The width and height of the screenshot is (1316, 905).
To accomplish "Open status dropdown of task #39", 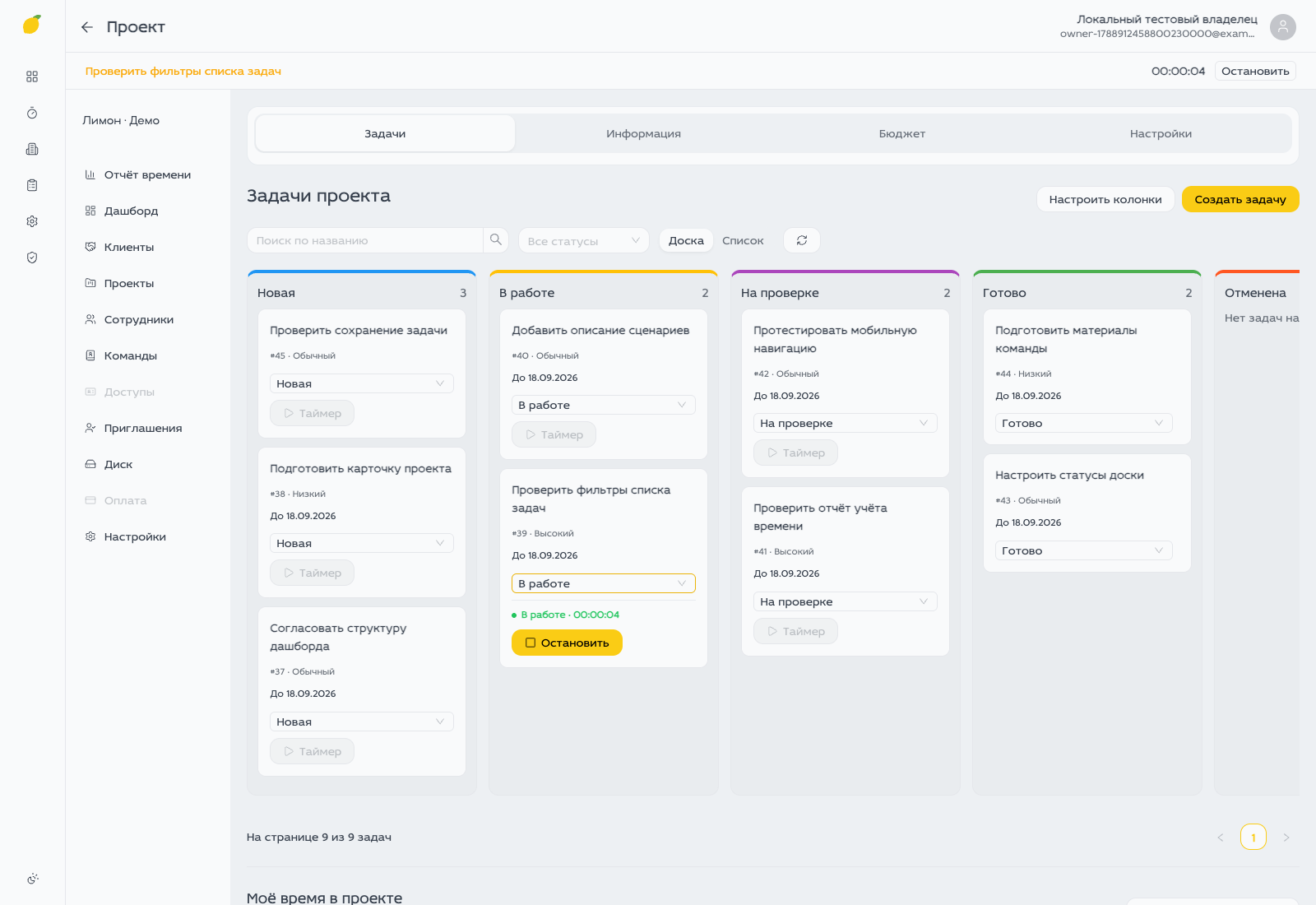I will coord(604,583).
